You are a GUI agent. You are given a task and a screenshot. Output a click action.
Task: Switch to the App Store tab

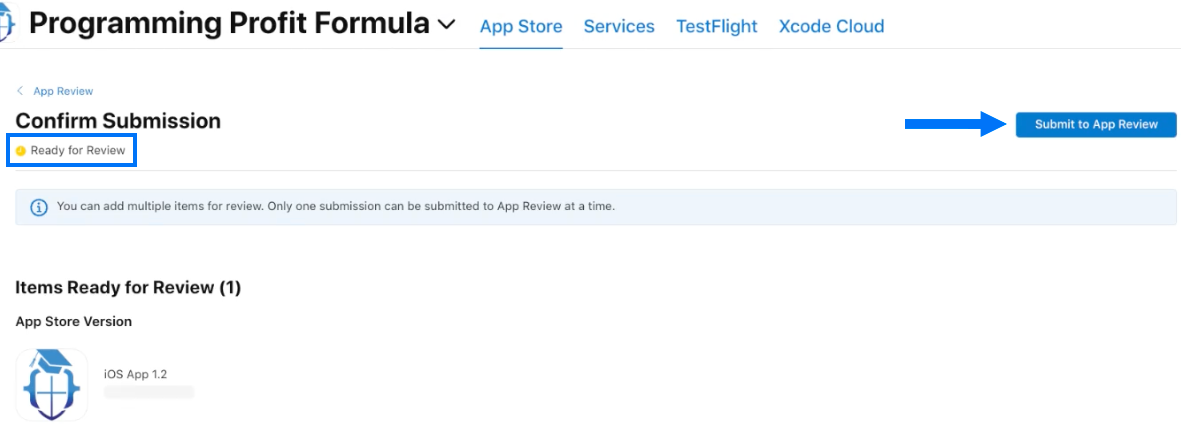[x=521, y=26]
